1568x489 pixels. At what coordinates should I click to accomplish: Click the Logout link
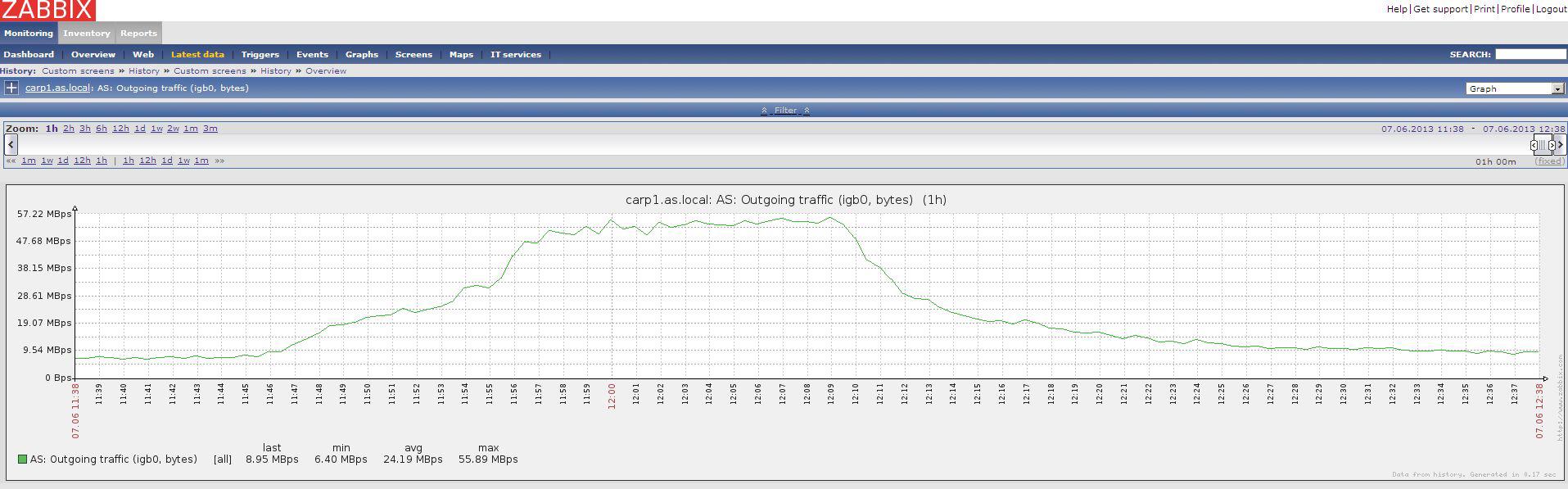click(1551, 9)
